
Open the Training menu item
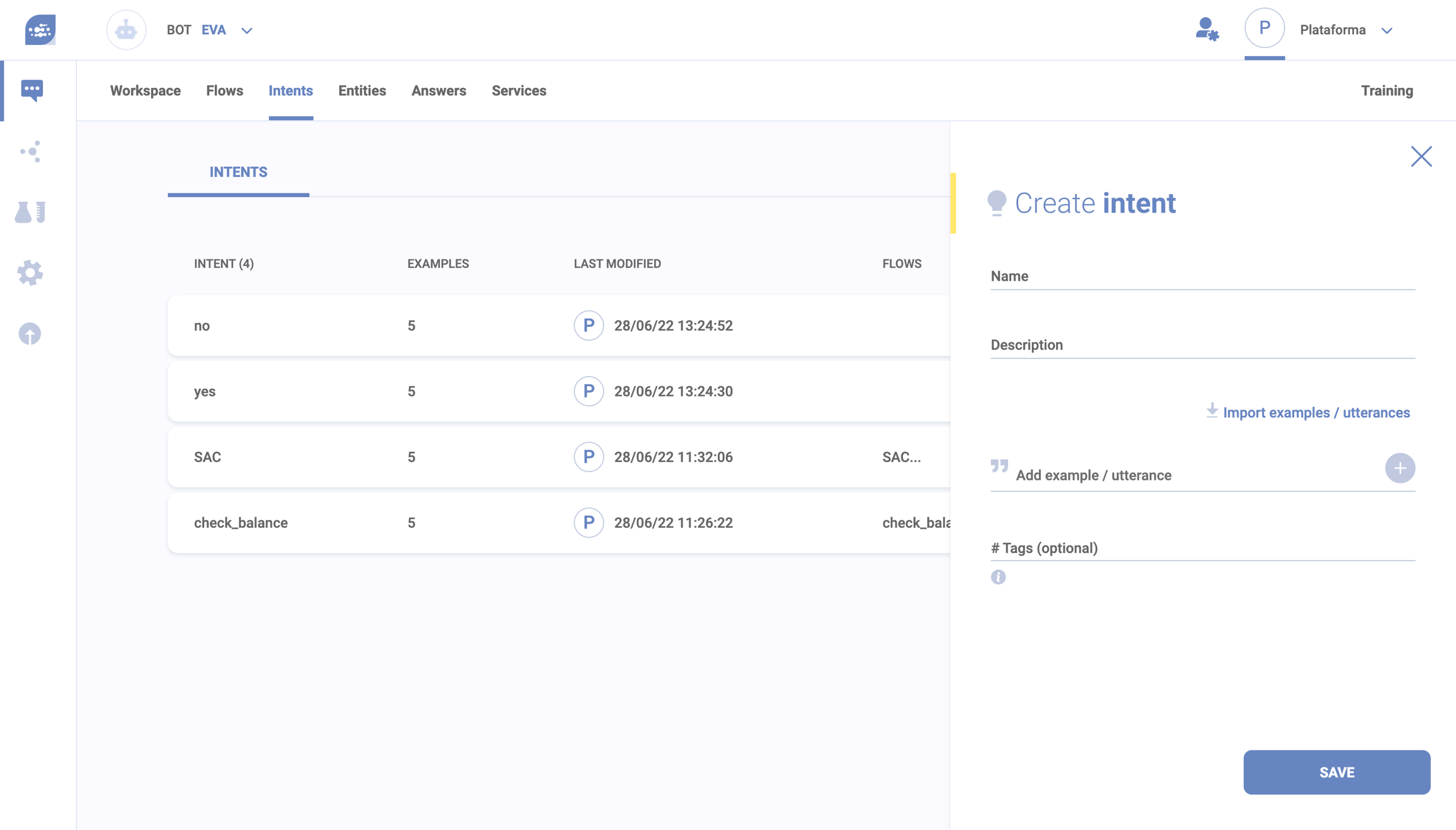point(1386,90)
